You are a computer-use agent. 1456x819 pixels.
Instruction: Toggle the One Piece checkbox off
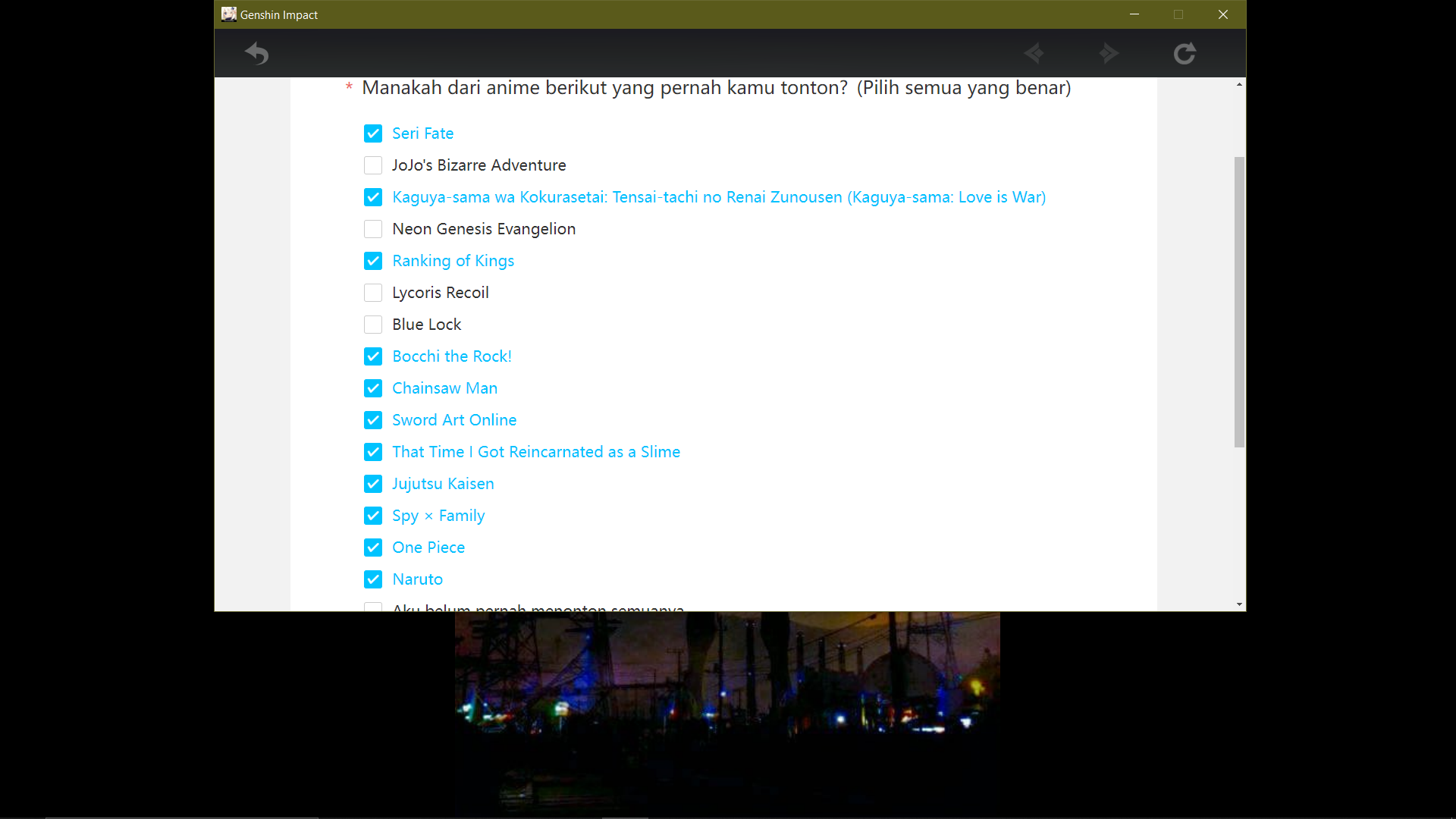click(373, 548)
